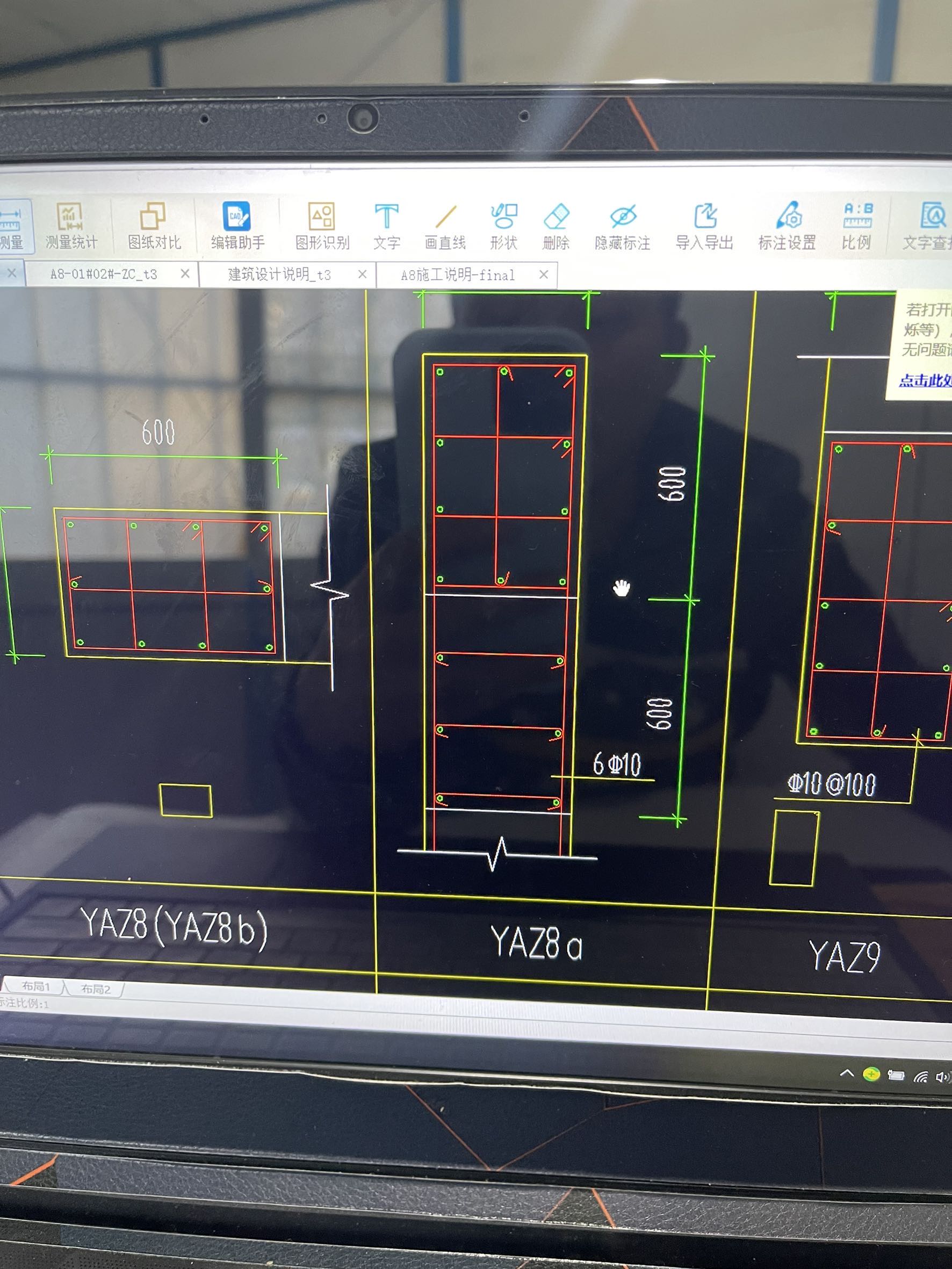Select the 画直线 draw line tool
The image size is (952, 1269).
(x=445, y=227)
